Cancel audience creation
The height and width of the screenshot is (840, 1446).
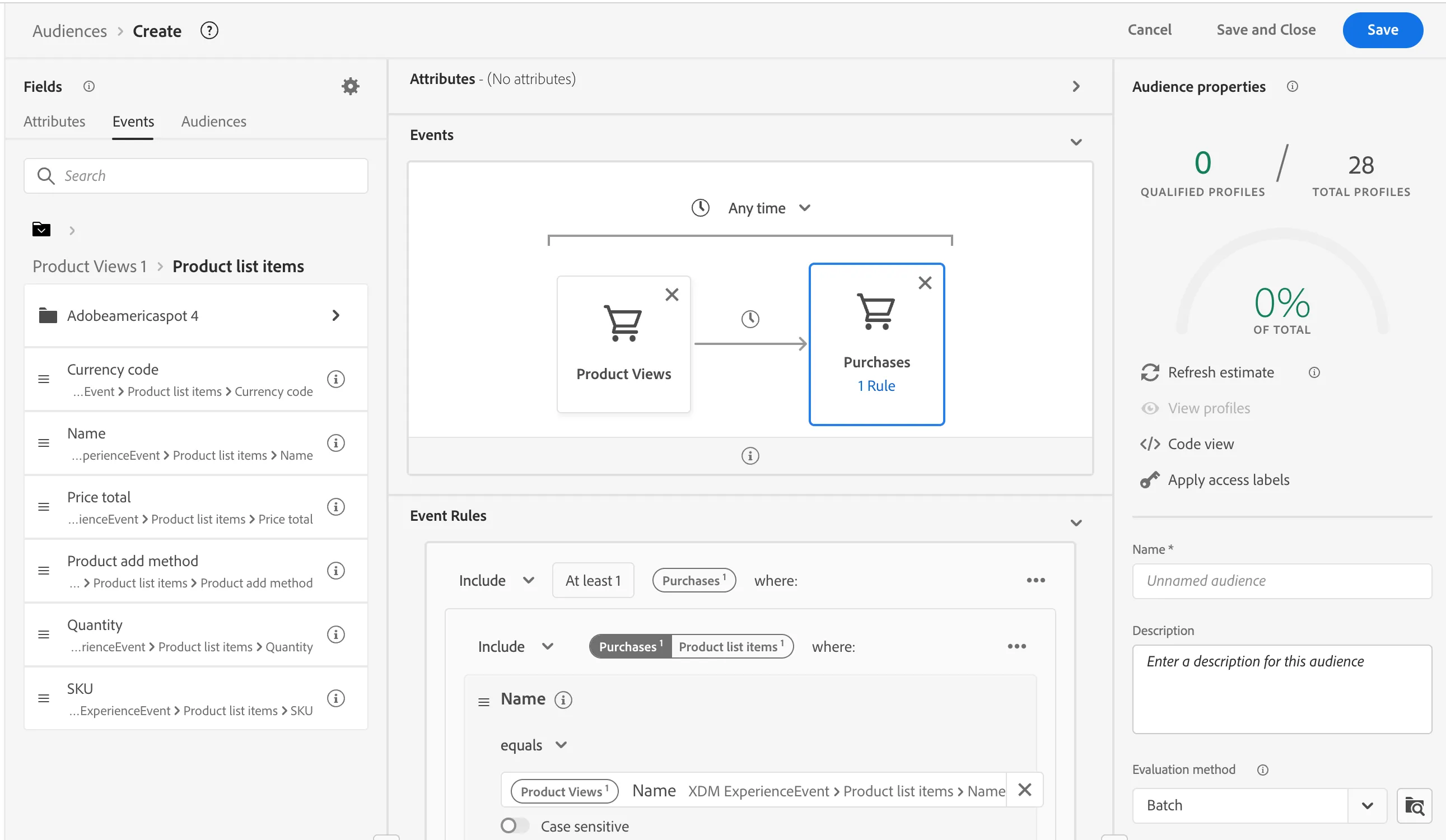1149,30
